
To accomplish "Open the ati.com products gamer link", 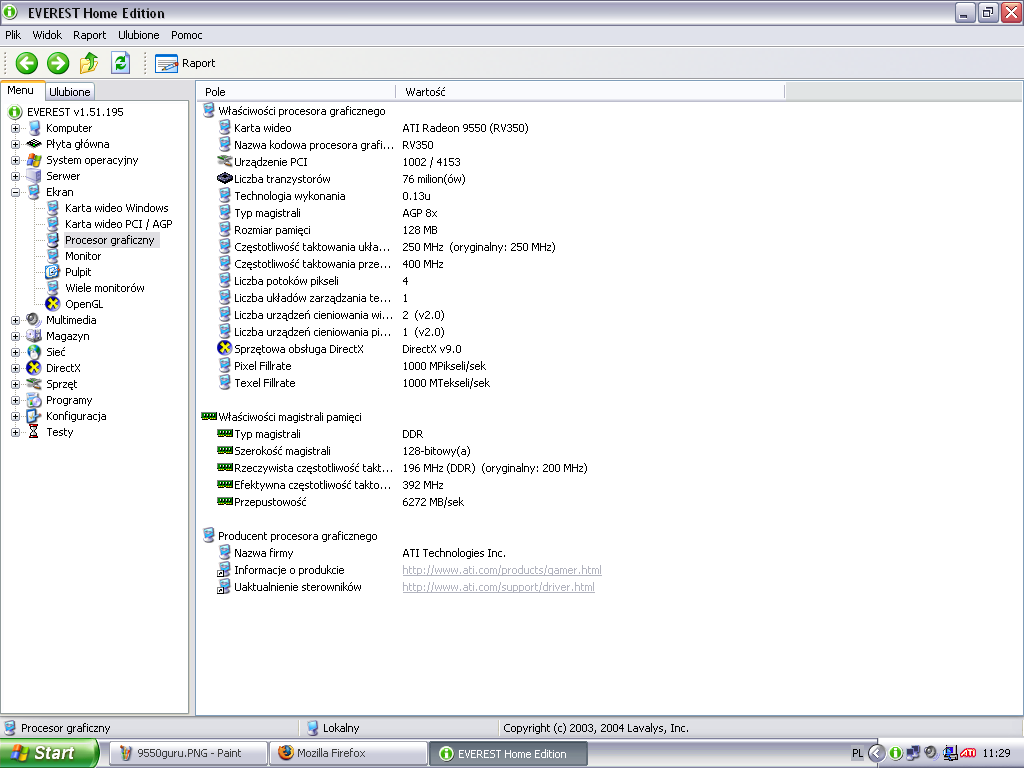I will [502, 570].
